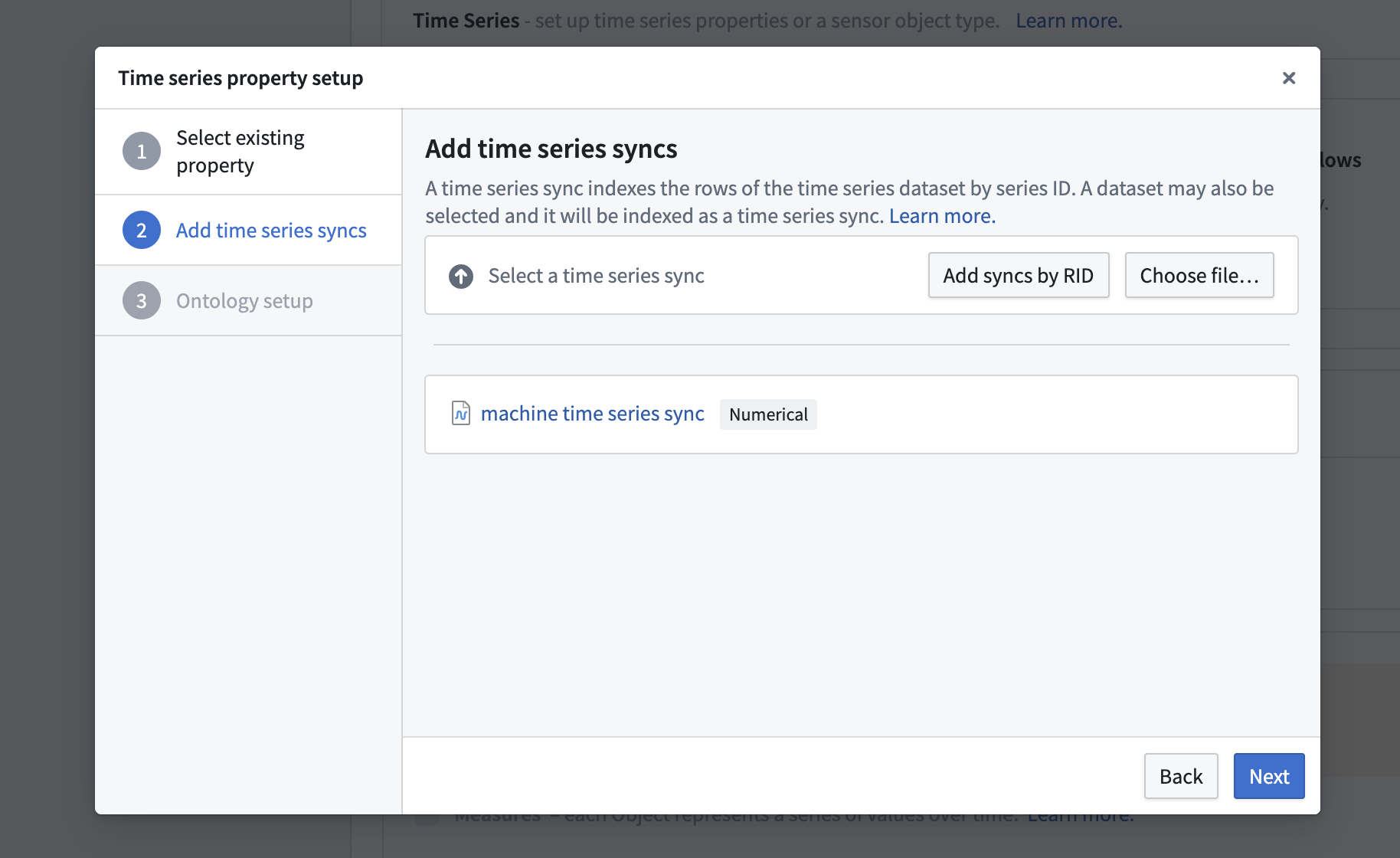Close the Time series property setup dialog
Image resolution: width=1400 pixels, height=858 pixels.
tap(1289, 78)
